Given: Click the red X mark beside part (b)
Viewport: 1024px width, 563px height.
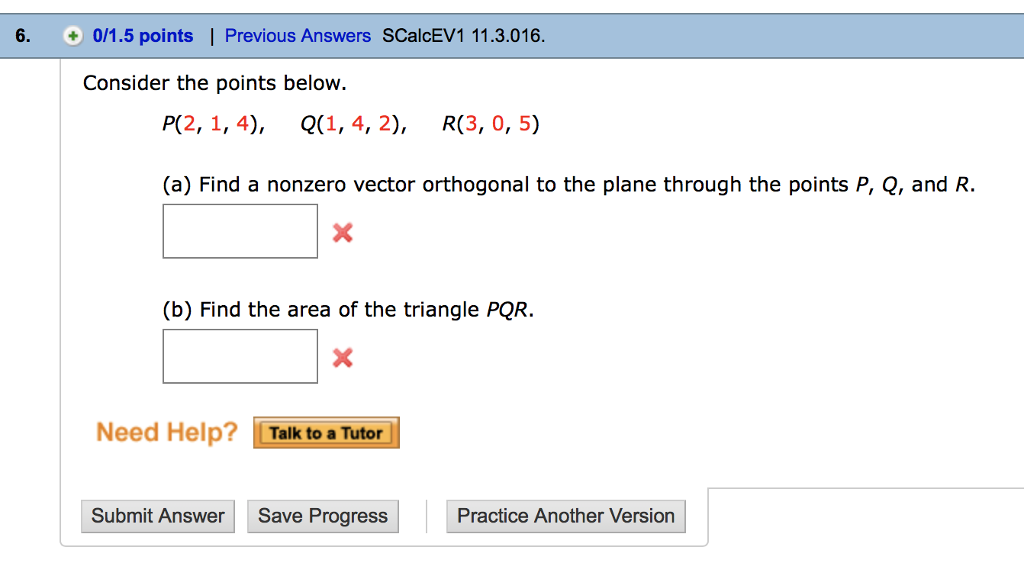Looking at the screenshot, I should click(343, 357).
